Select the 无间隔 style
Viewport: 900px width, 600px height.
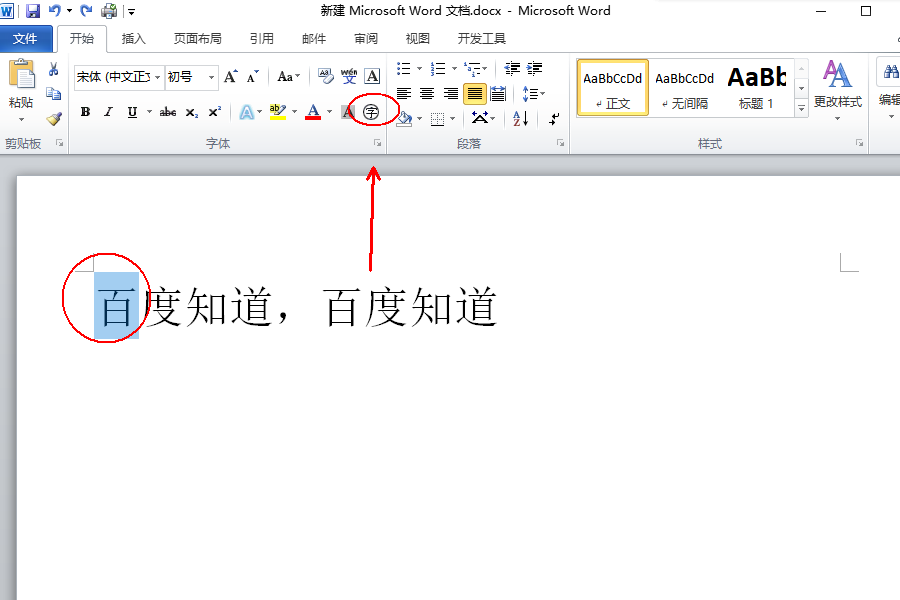click(685, 88)
